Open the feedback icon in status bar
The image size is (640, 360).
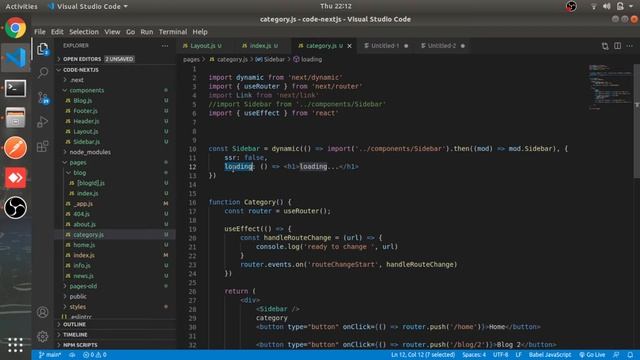616,355
